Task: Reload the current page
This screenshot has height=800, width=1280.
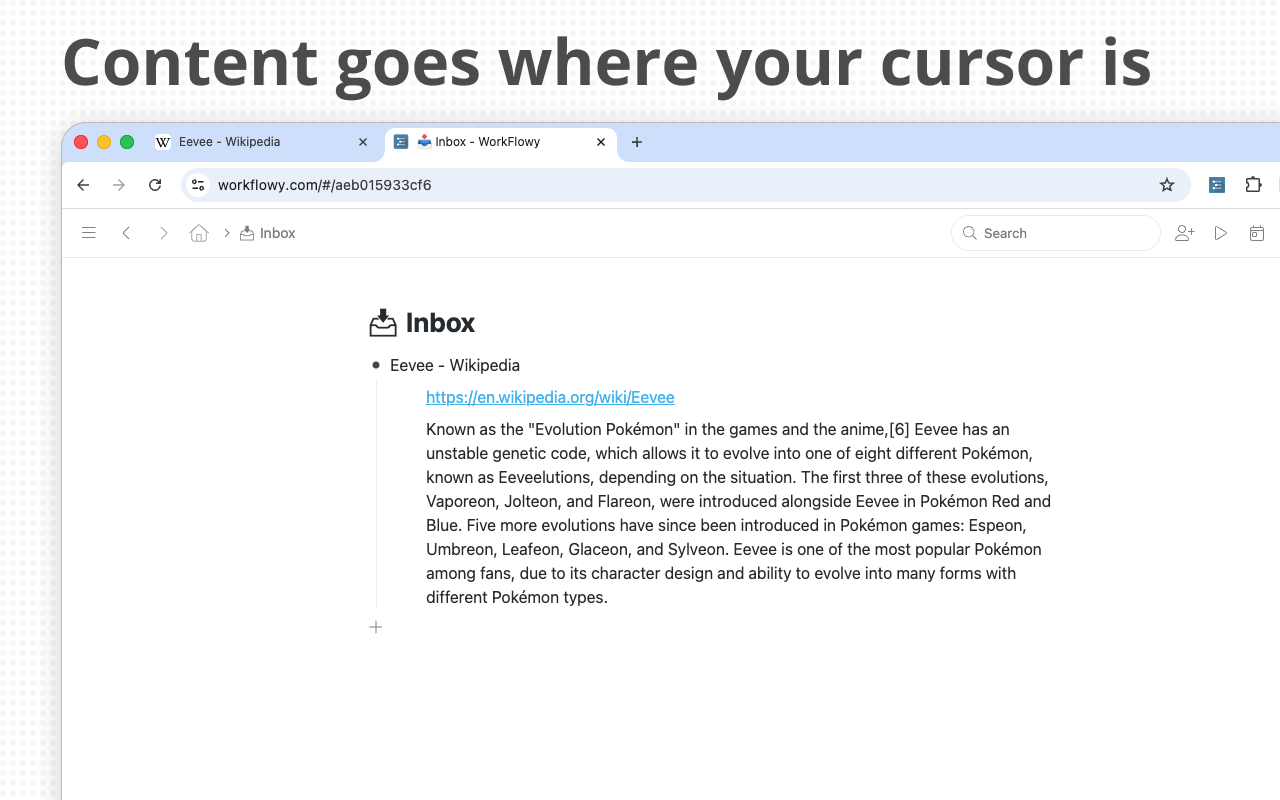Action: [155, 185]
